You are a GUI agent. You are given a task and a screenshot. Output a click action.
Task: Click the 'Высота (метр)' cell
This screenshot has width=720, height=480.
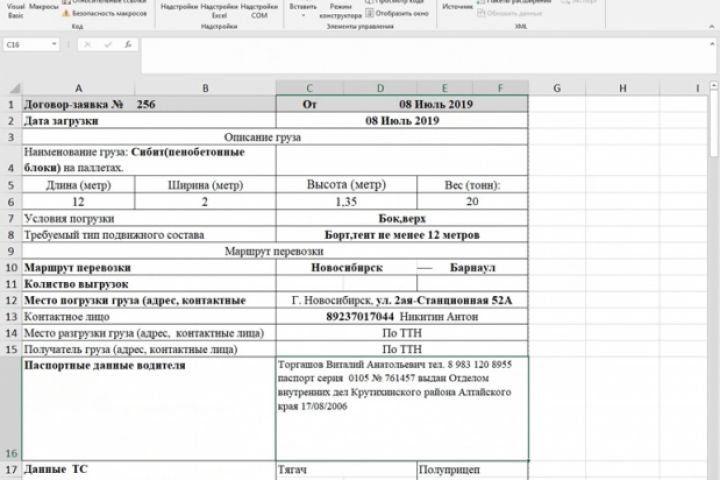coord(346,185)
